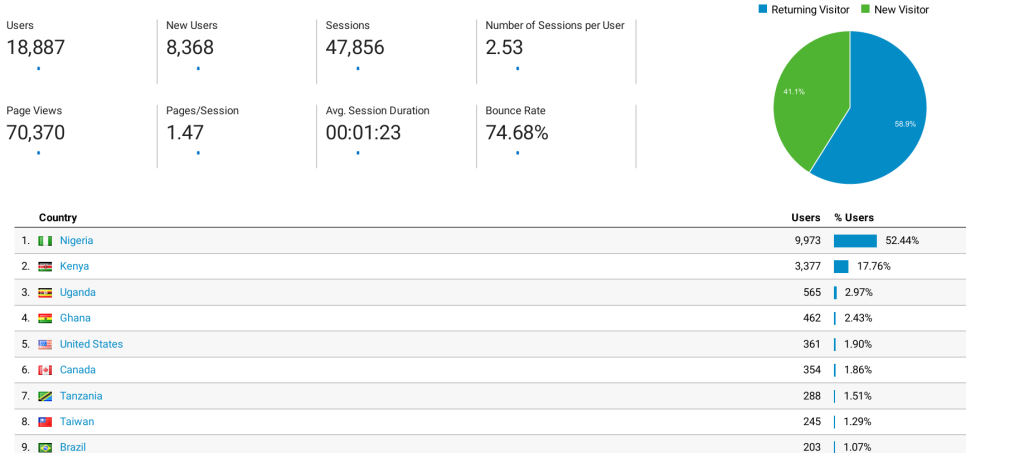Click Brazil's user count 203
1024x453 pixels.
(x=812, y=448)
